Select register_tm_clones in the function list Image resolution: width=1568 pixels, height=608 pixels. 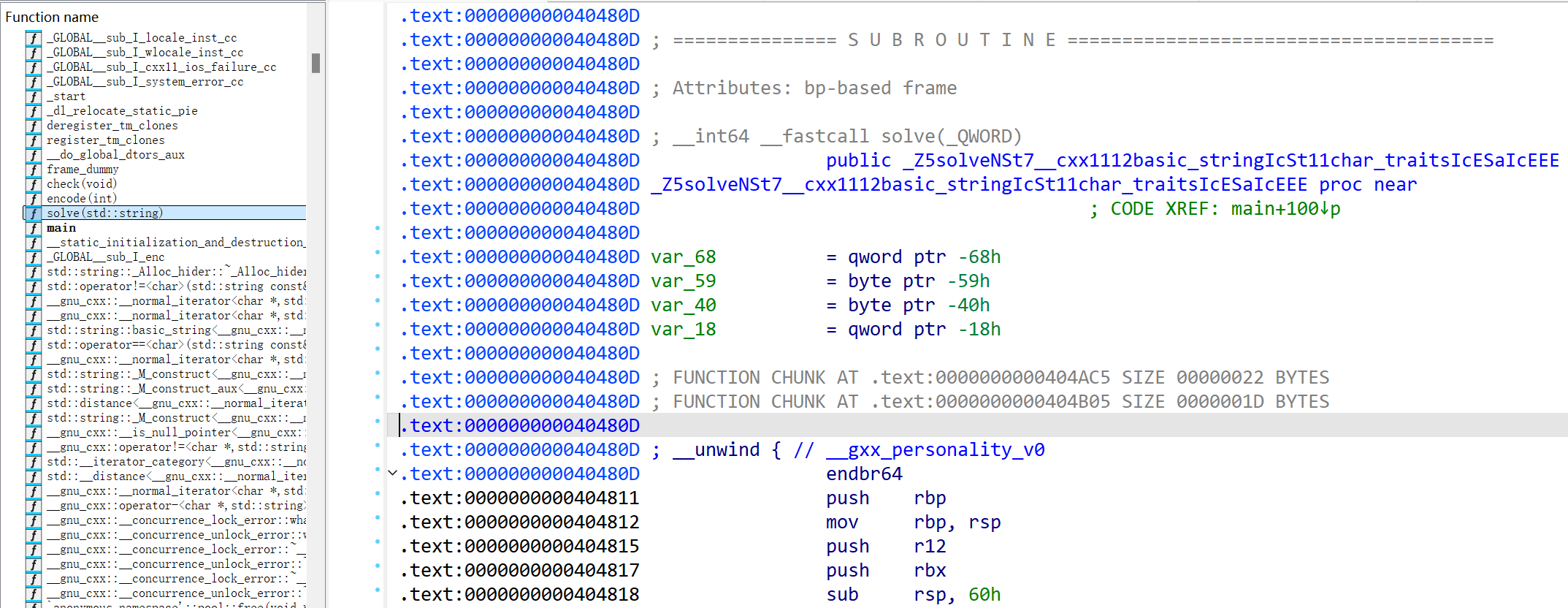tap(105, 140)
